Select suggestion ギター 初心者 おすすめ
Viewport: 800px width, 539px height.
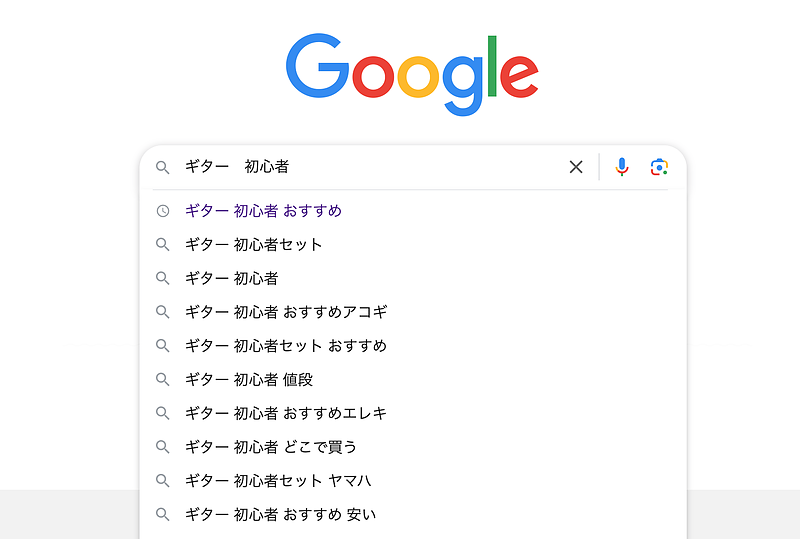click(263, 211)
